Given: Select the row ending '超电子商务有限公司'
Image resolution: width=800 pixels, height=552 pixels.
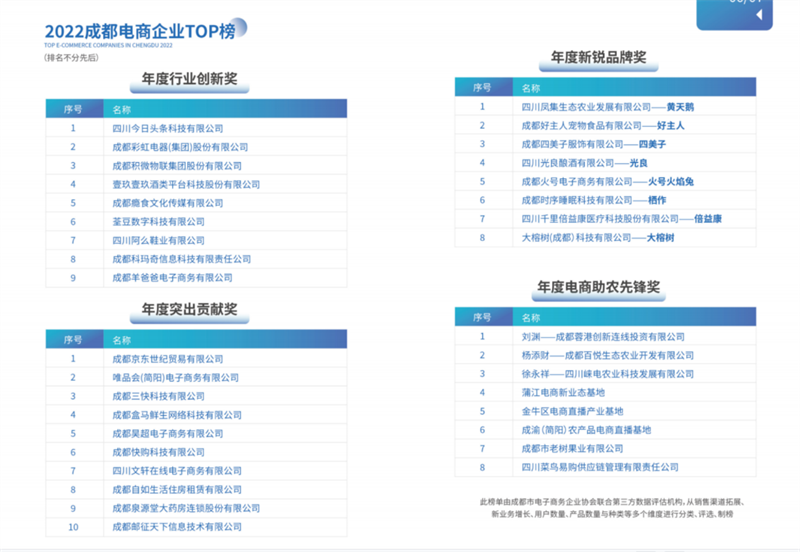Looking at the screenshot, I should coord(196,434).
